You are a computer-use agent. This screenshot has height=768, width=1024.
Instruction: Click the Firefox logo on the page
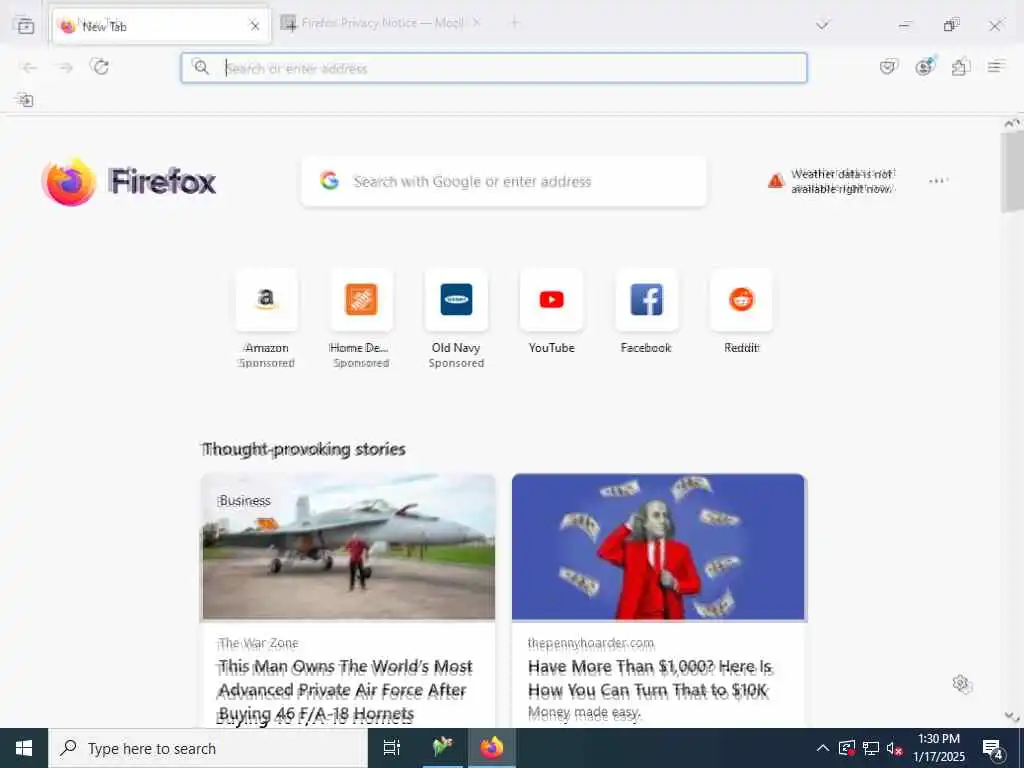point(129,182)
